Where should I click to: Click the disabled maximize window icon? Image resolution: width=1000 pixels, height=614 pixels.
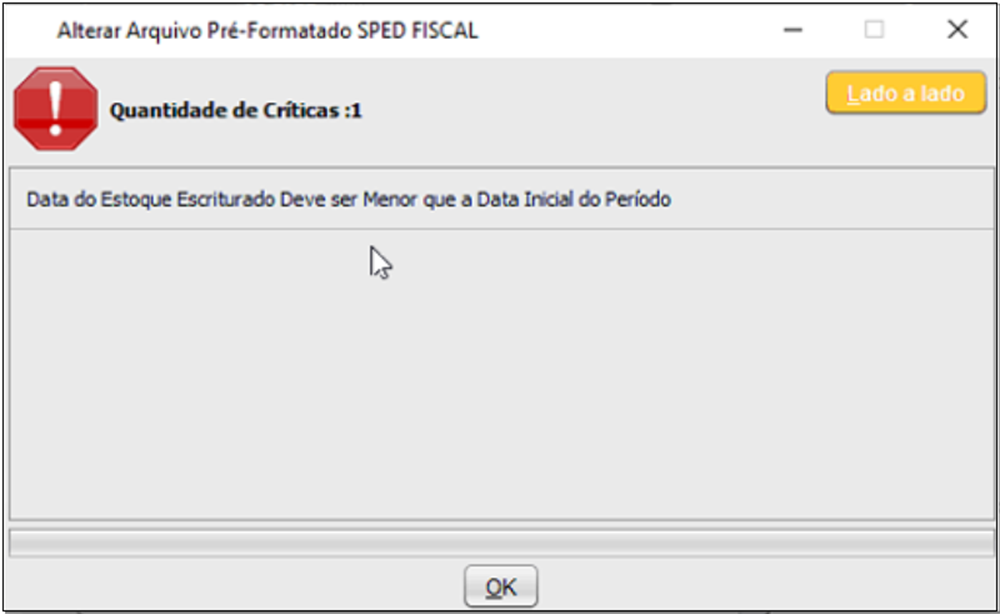coord(874,29)
